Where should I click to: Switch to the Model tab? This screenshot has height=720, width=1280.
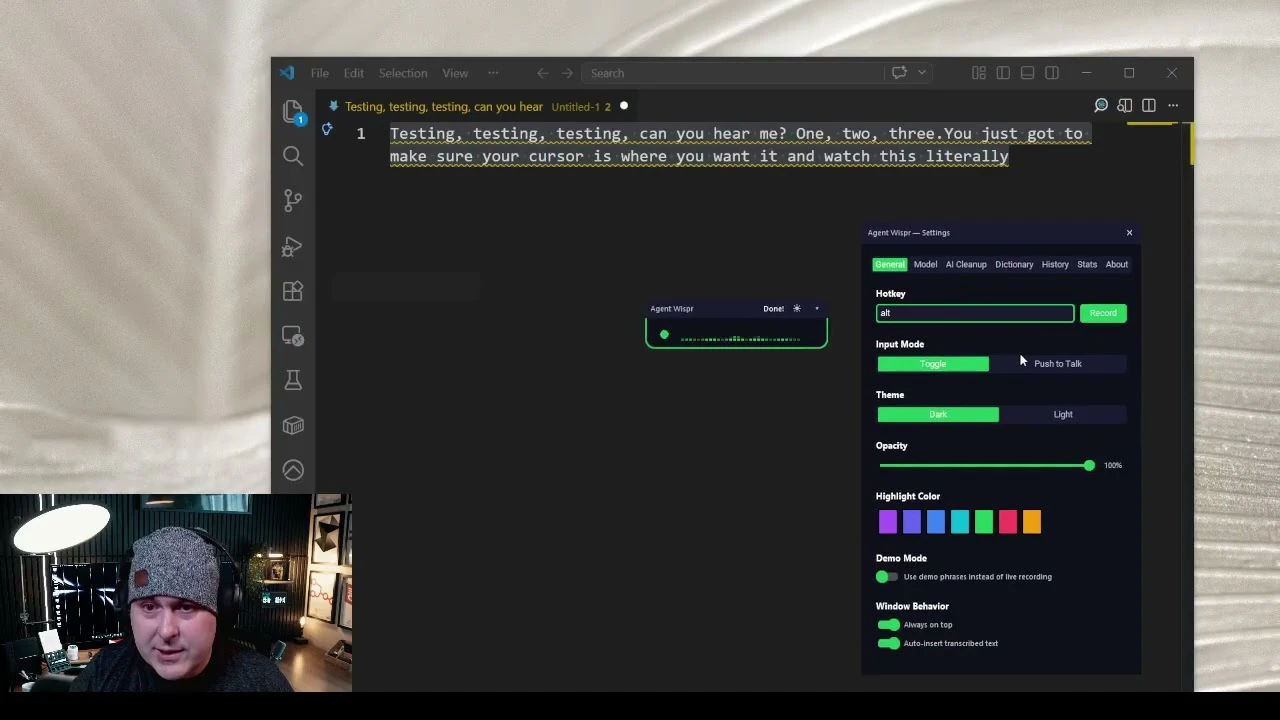(925, 265)
